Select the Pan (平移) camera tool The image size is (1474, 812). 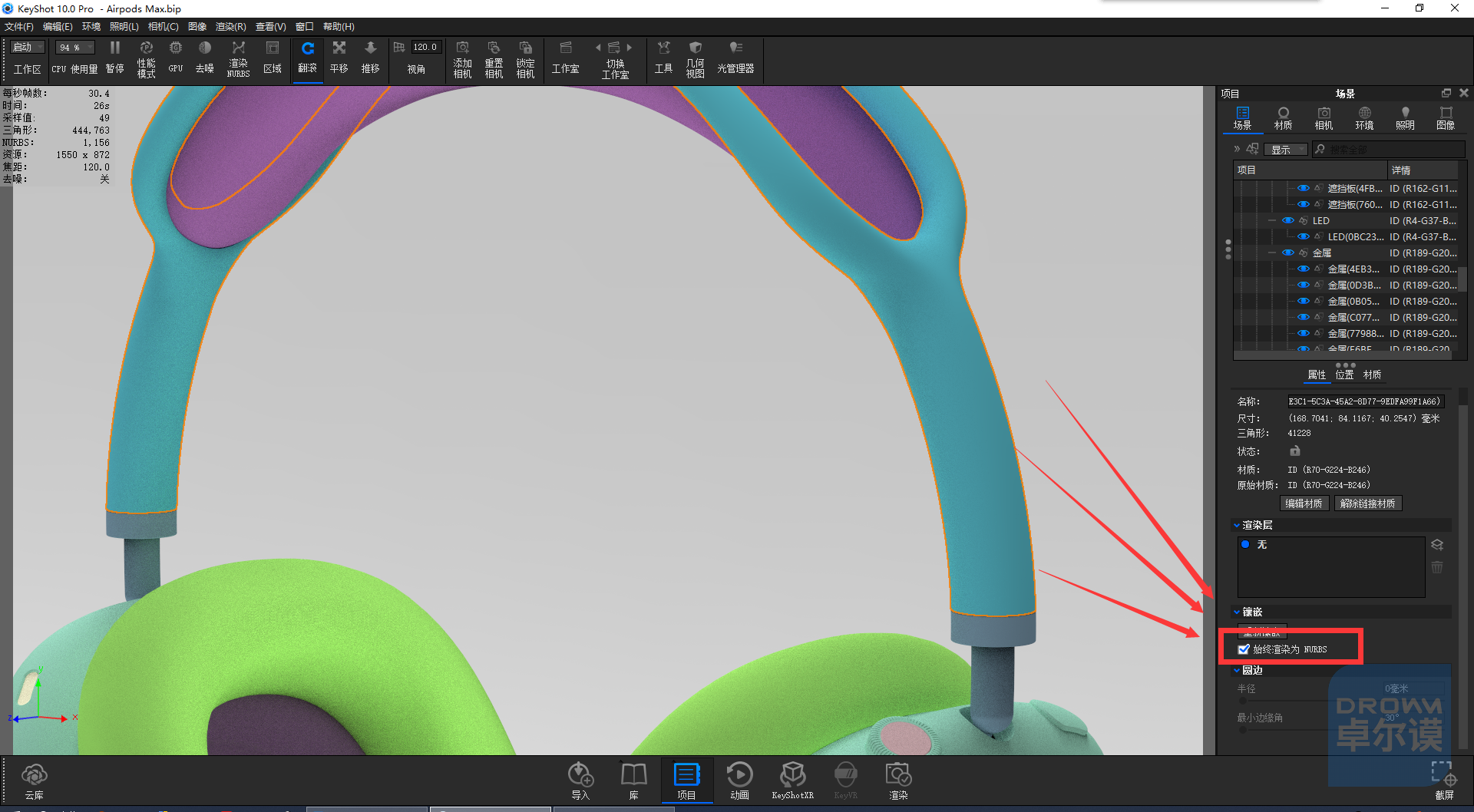339,58
